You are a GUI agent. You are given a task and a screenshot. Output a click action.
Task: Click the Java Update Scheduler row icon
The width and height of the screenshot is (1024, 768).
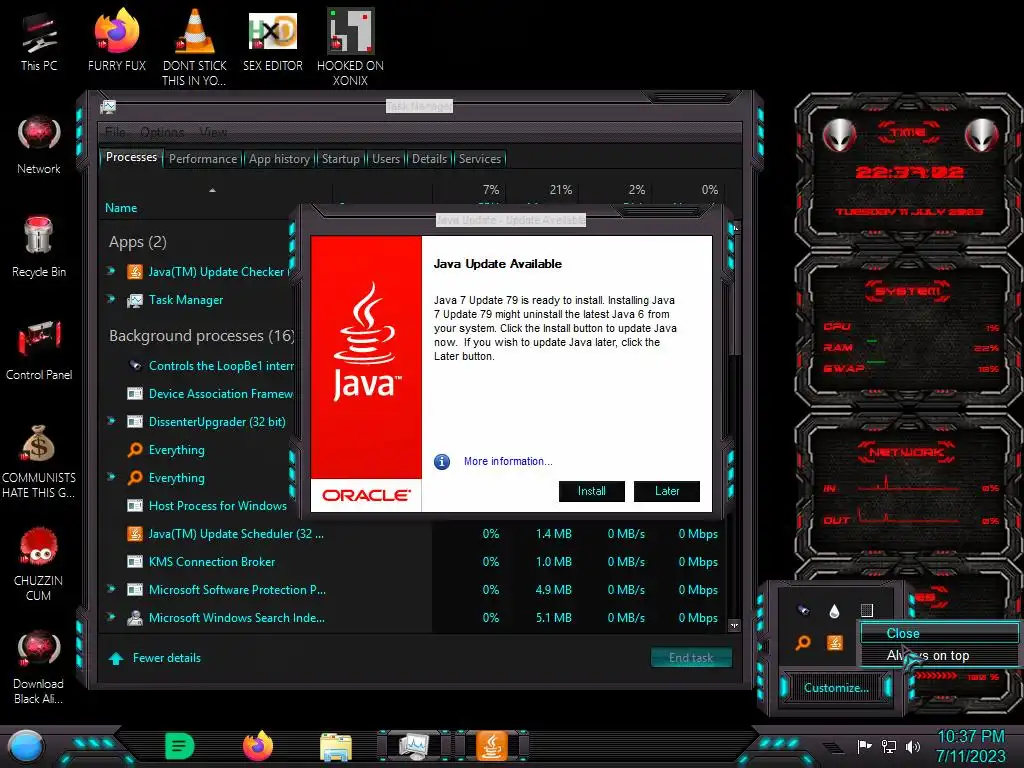135,534
